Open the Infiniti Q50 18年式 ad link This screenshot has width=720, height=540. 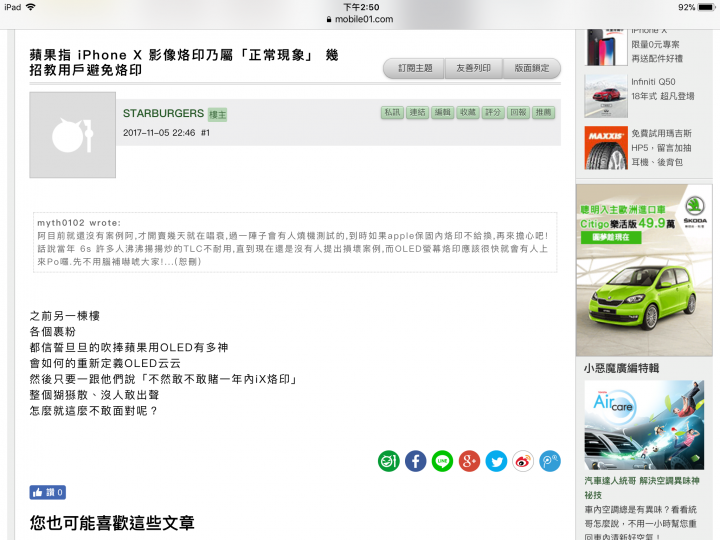[663, 89]
